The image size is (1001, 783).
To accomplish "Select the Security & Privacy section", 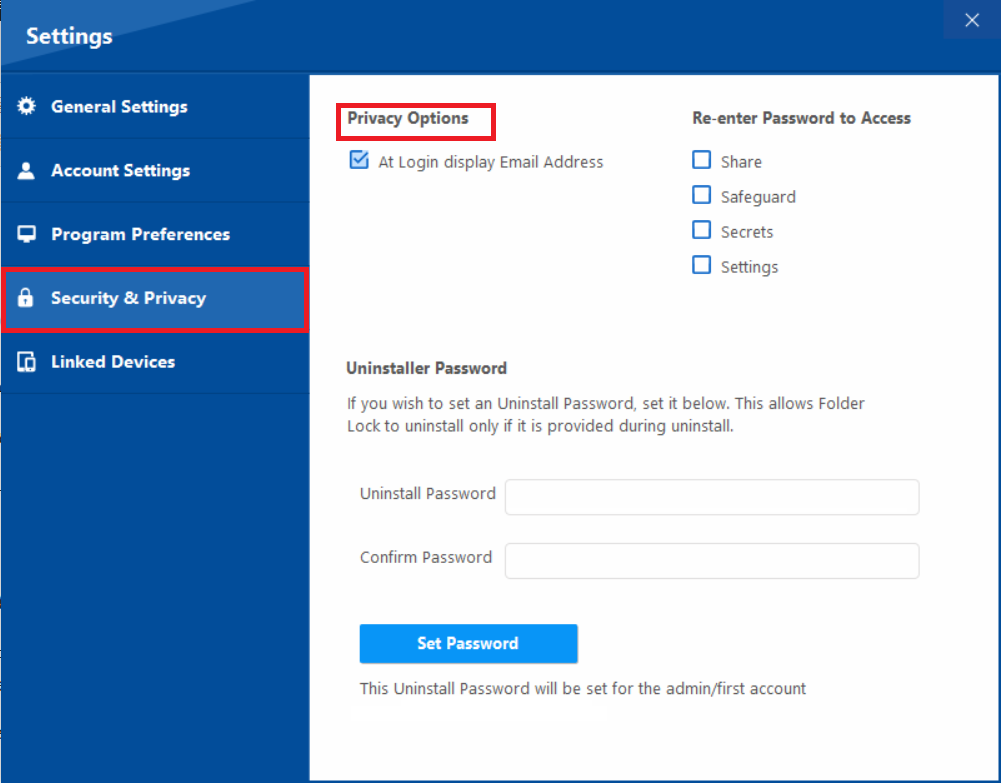I will click(128, 298).
